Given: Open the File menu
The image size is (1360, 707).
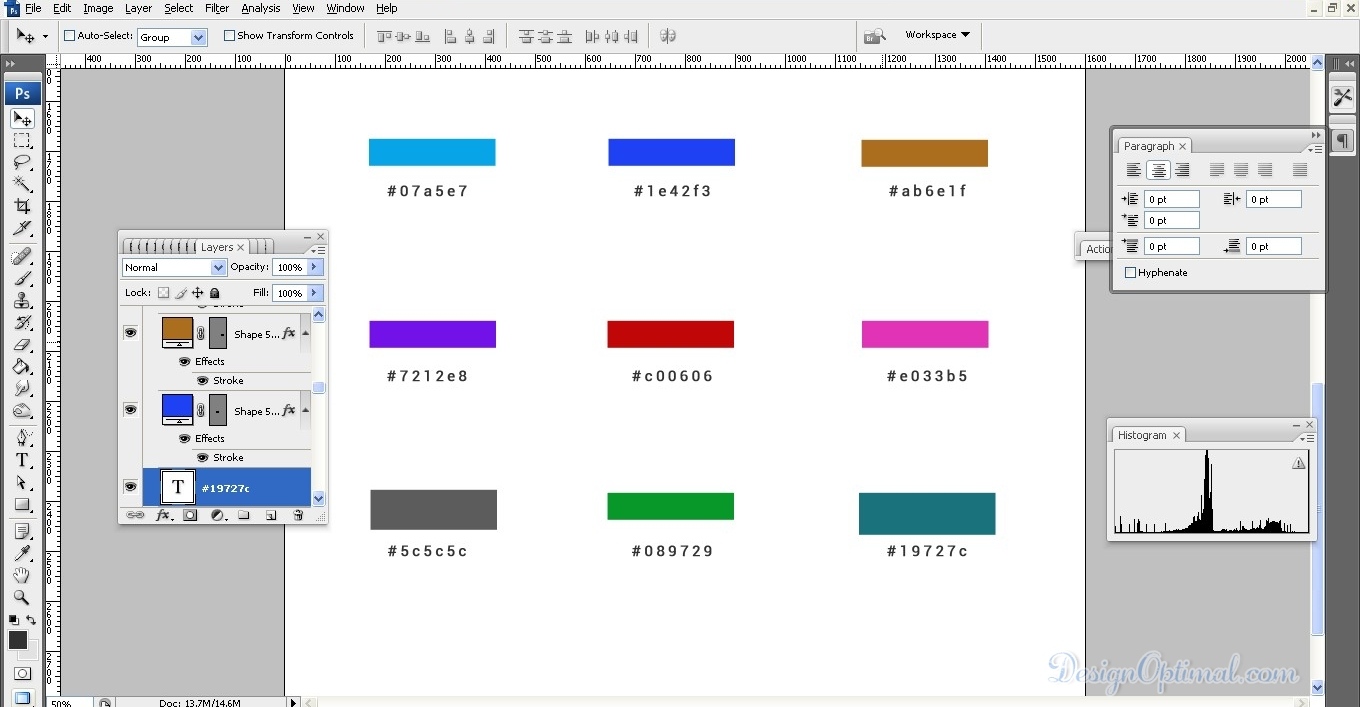Looking at the screenshot, I should [33, 8].
